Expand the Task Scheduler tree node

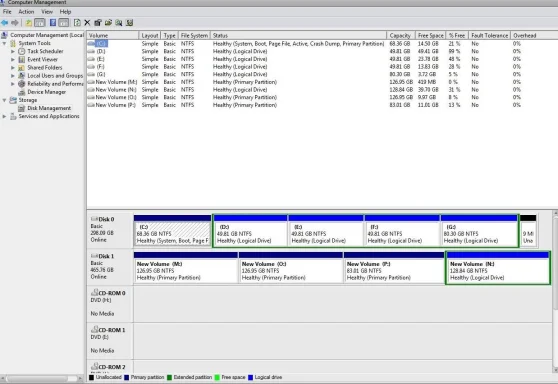tap(13, 51)
